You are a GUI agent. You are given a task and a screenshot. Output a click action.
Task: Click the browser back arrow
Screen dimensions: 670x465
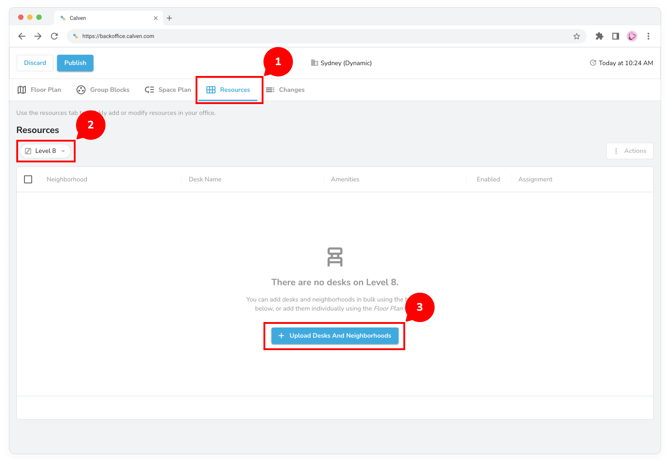tap(22, 36)
